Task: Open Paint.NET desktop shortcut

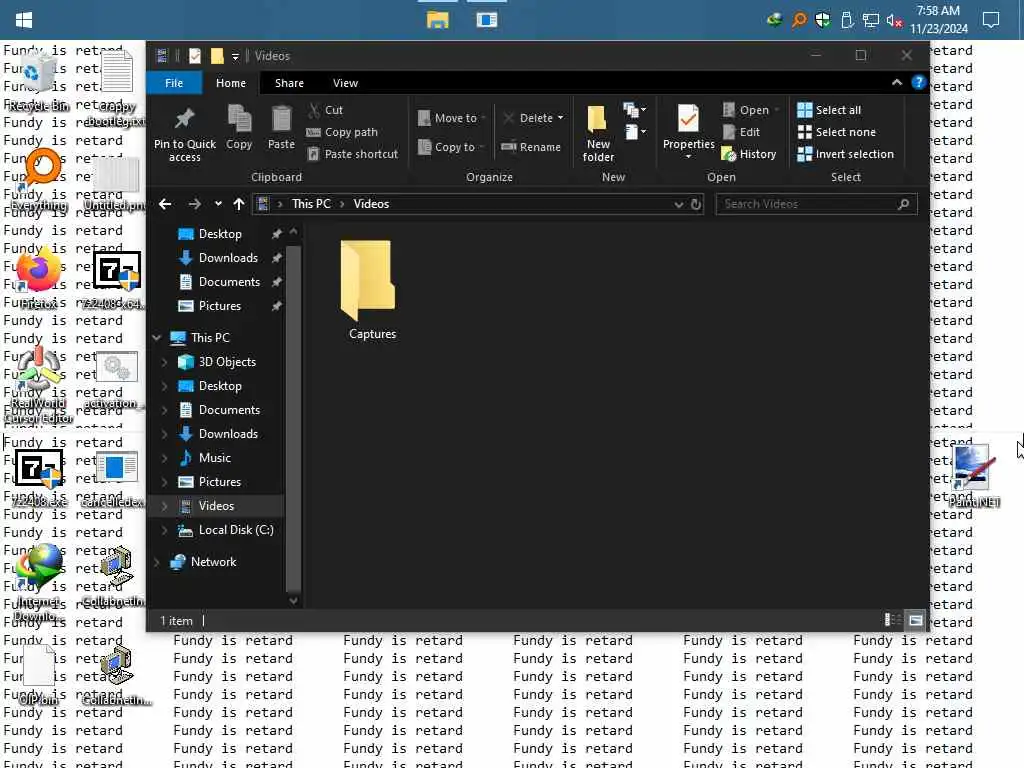Action: click(973, 475)
